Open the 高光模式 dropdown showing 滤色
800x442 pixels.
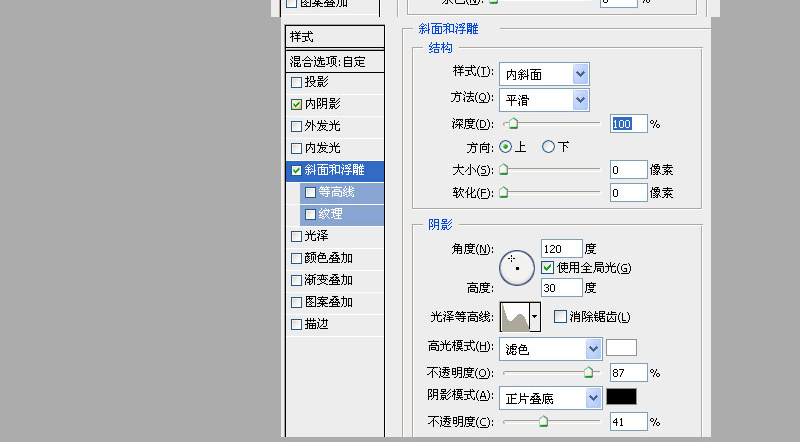pos(551,349)
